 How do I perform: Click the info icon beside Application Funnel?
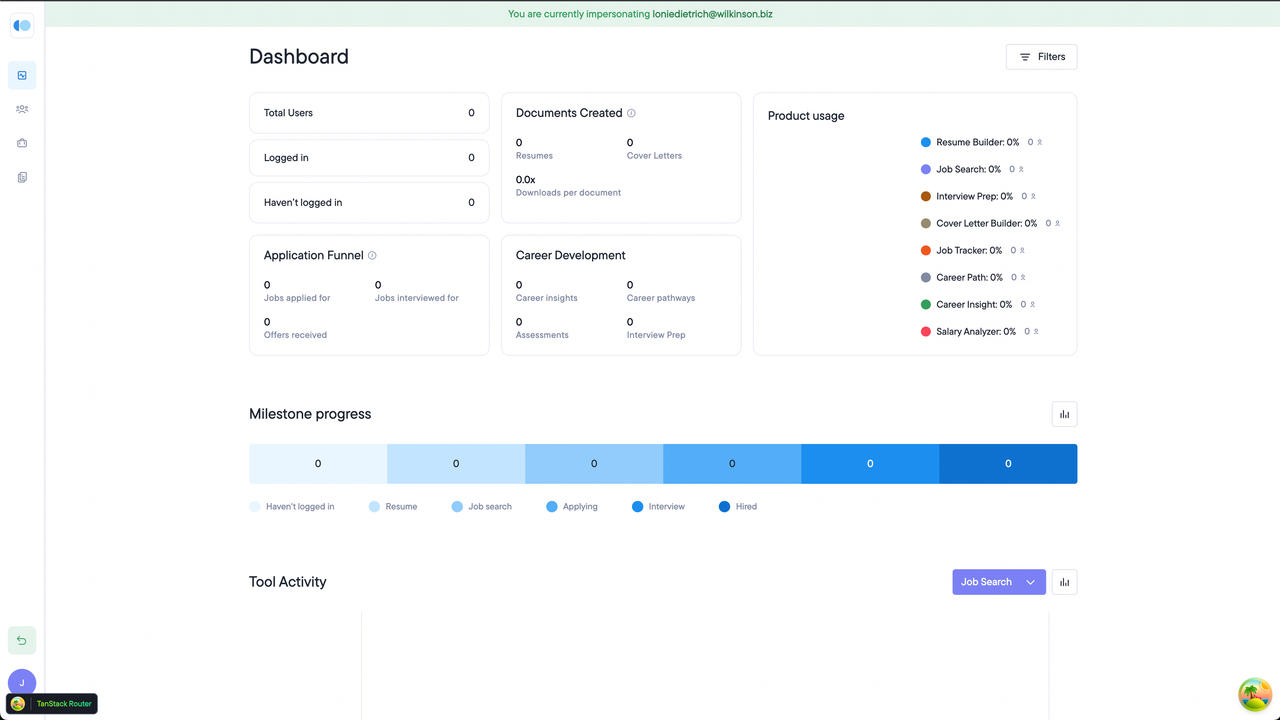pos(371,255)
